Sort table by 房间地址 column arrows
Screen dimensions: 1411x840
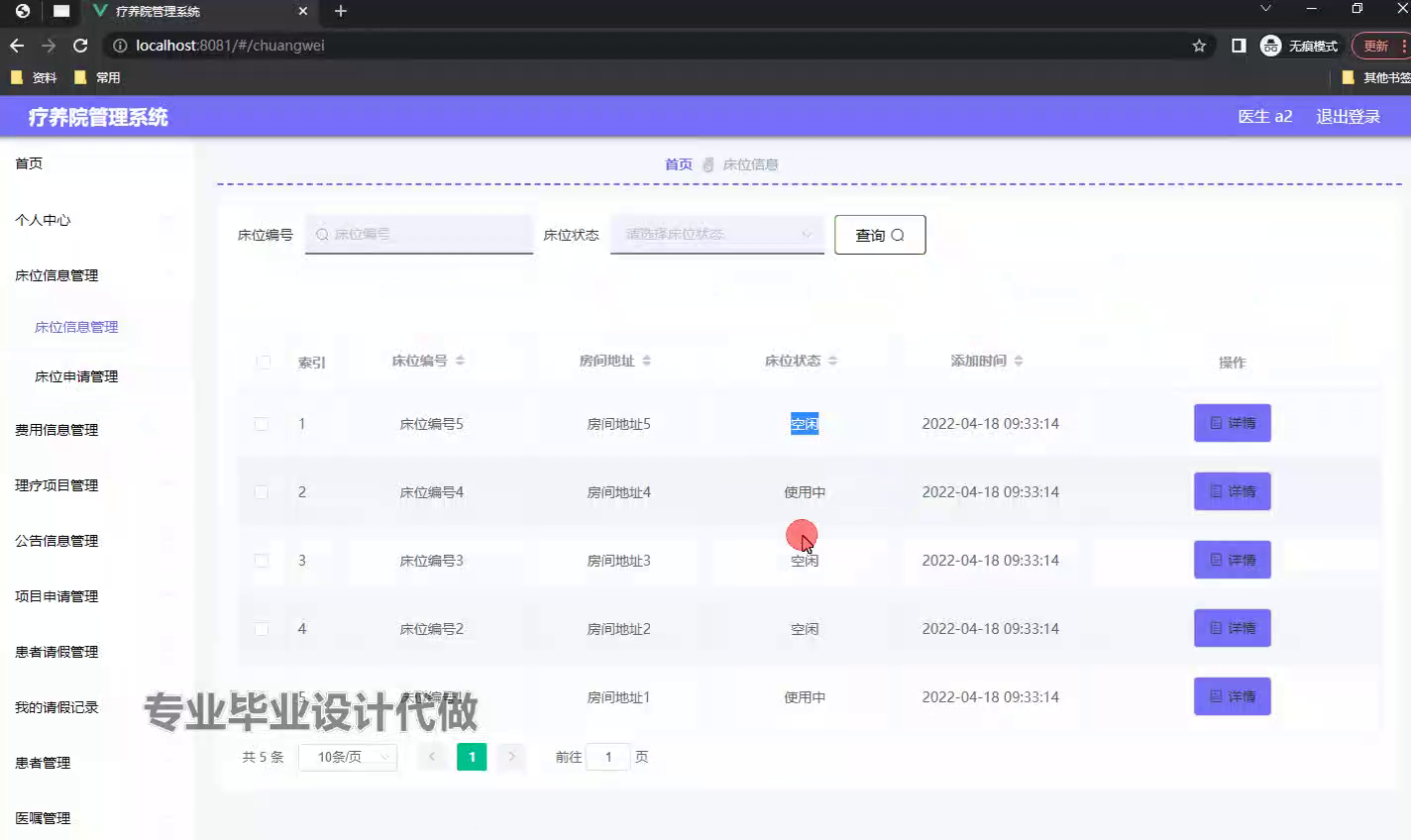pos(646,361)
